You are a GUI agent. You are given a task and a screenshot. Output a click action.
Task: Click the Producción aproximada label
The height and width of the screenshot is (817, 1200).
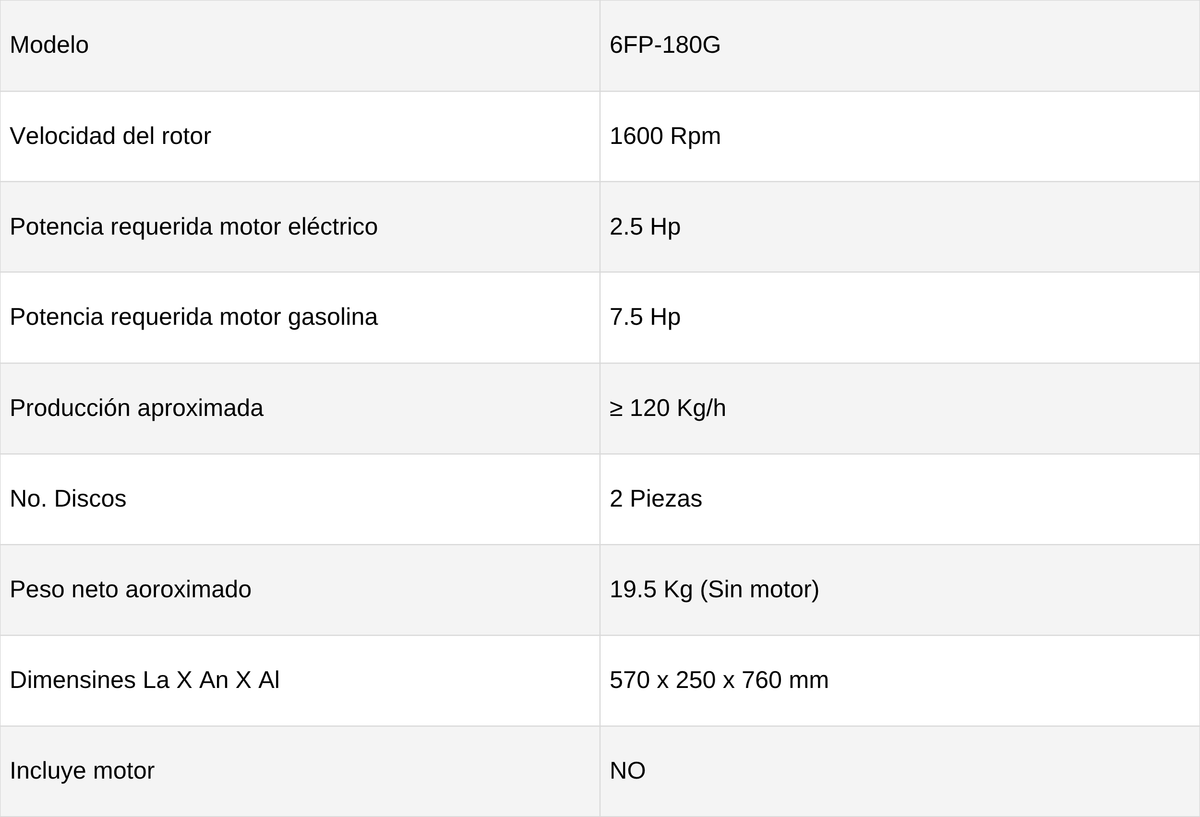136,409
